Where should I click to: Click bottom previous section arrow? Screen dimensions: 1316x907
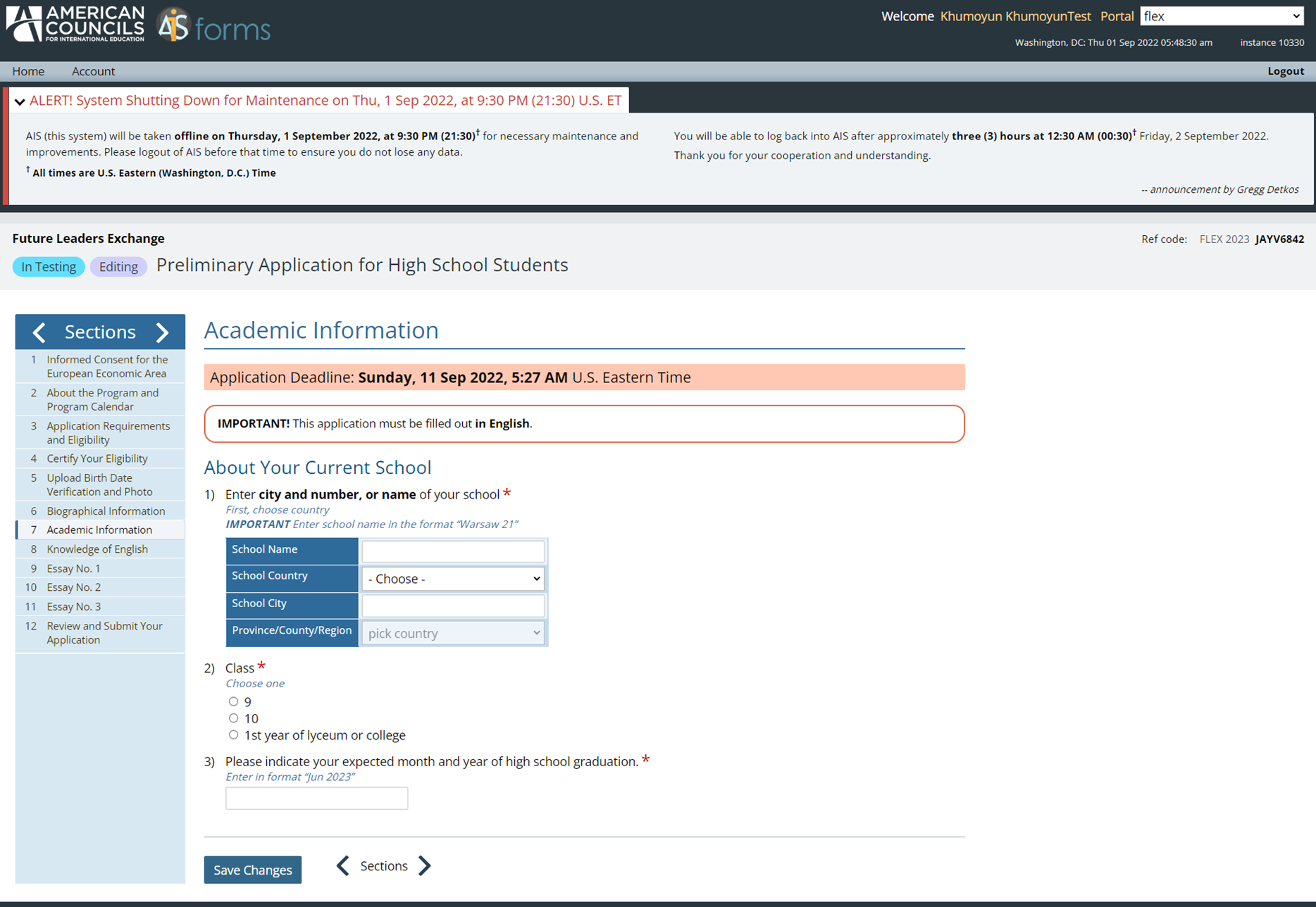[x=343, y=866]
